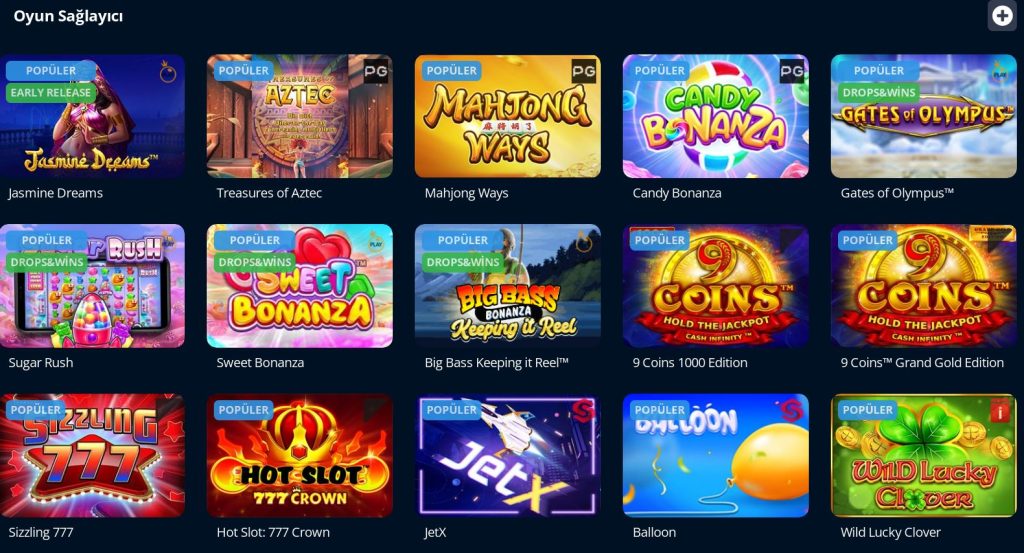Open the Sweet Bonanza game thumbnail
The height and width of the screenshot is (553, 1024).
[300, 286]
